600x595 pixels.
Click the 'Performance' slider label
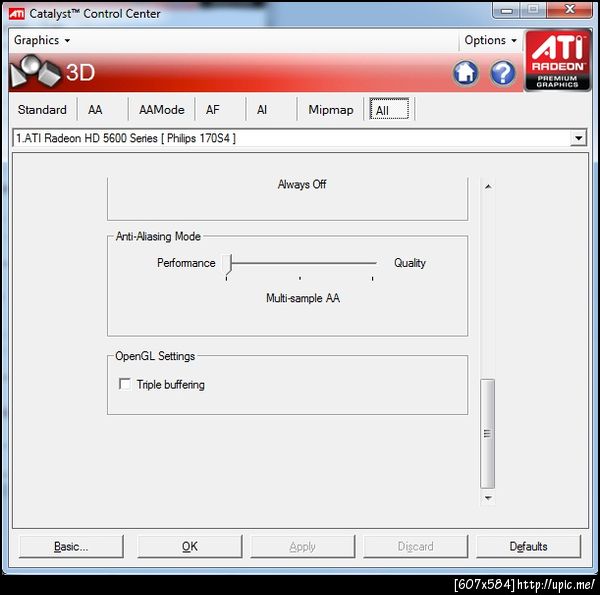click(x=186, y=263)
